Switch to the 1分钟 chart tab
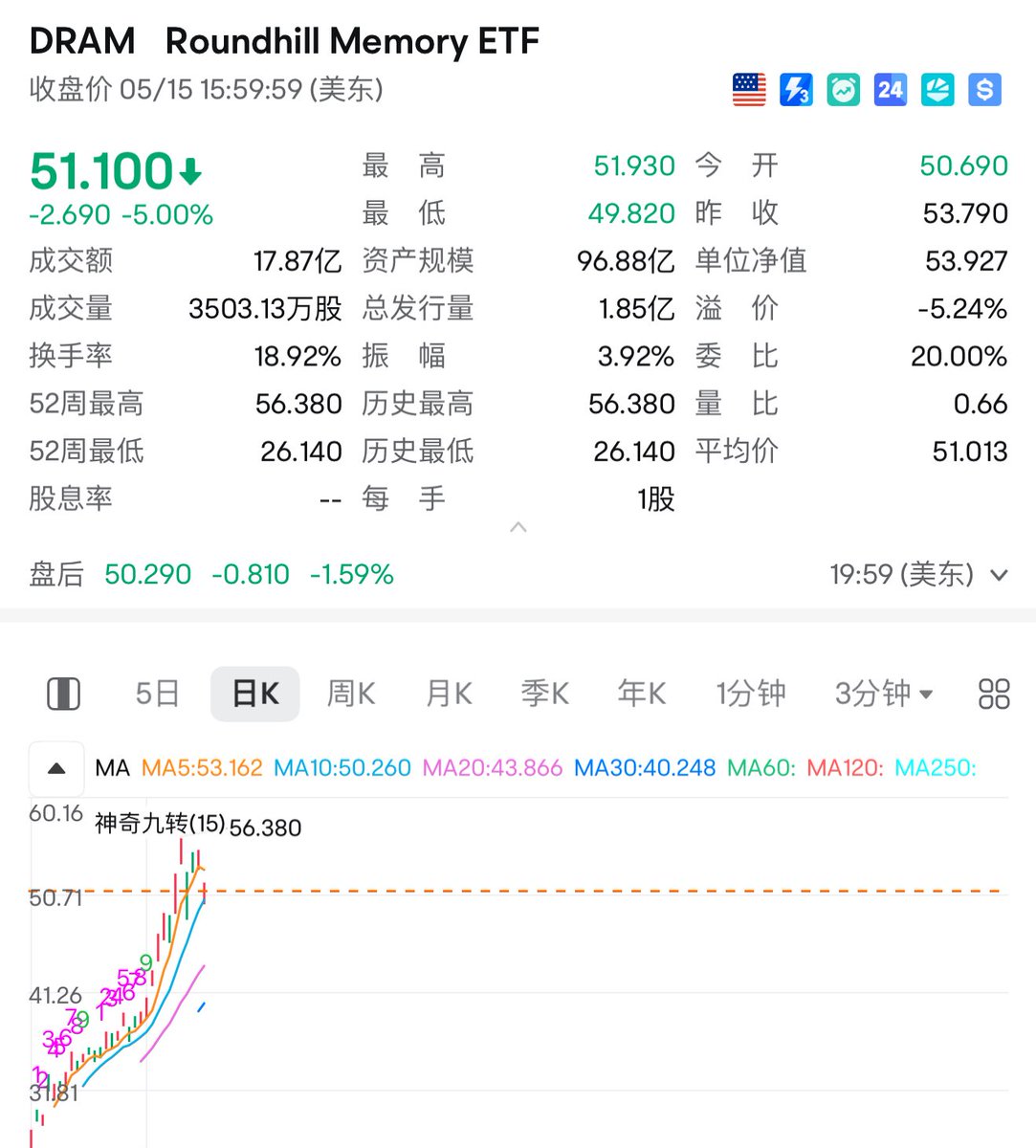Screen dimensions: 1036x1148 751,693
